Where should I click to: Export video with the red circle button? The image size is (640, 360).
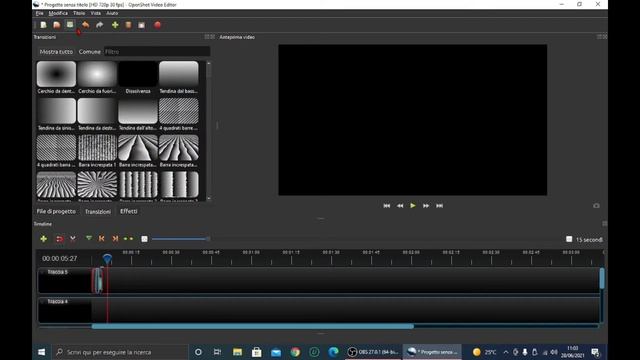pyautogui.click(x=158, y=25)
